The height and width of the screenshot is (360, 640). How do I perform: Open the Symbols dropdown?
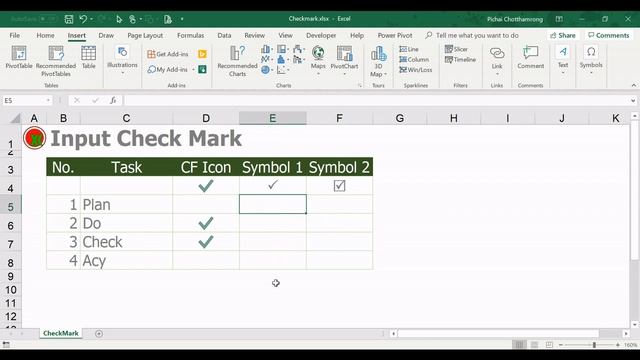(x=591, y=60)
